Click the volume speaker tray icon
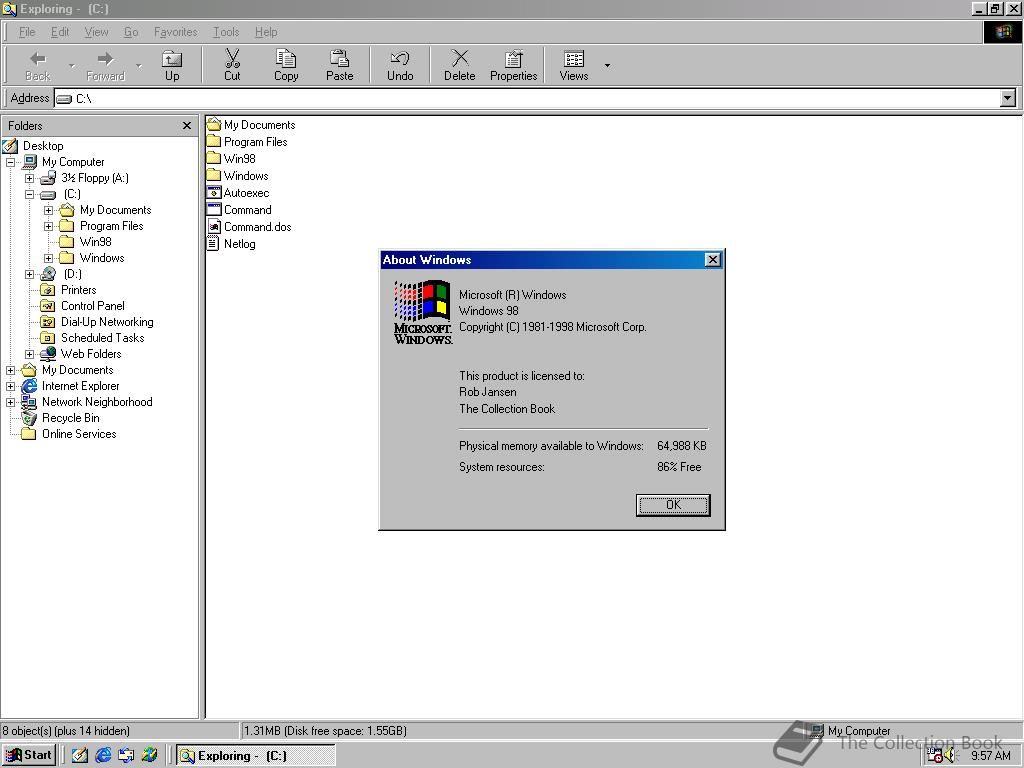1024x768 pixels. point(949,756)
